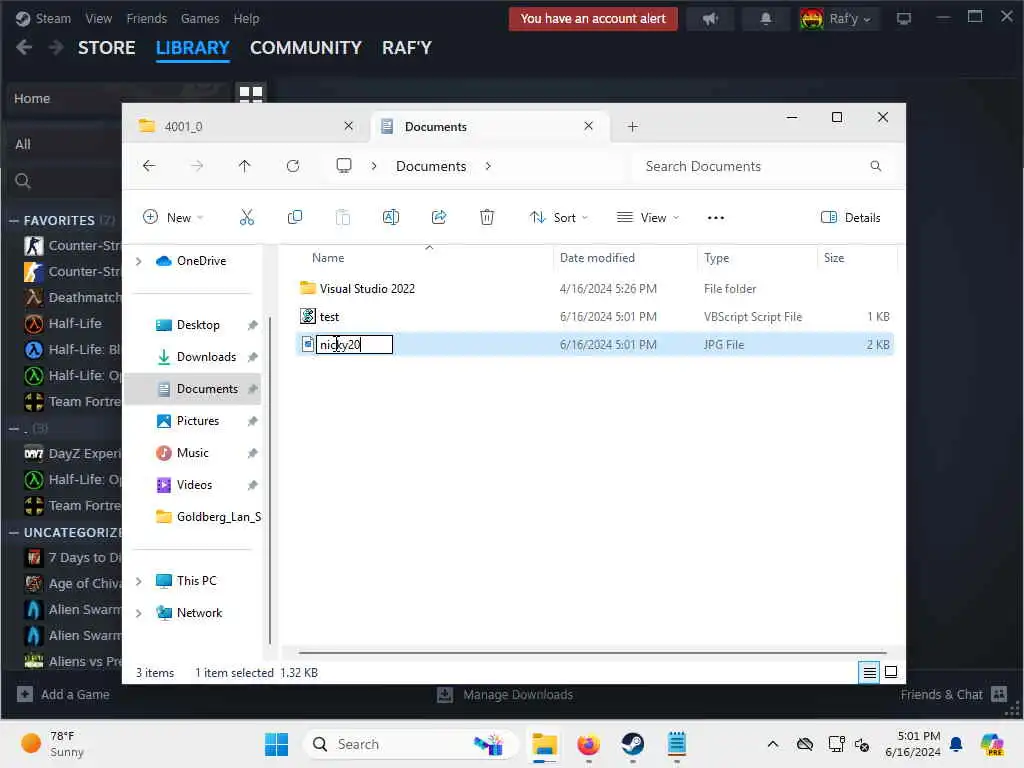
Task: Show hidden system tray icons
Action: tap(773, 744)
